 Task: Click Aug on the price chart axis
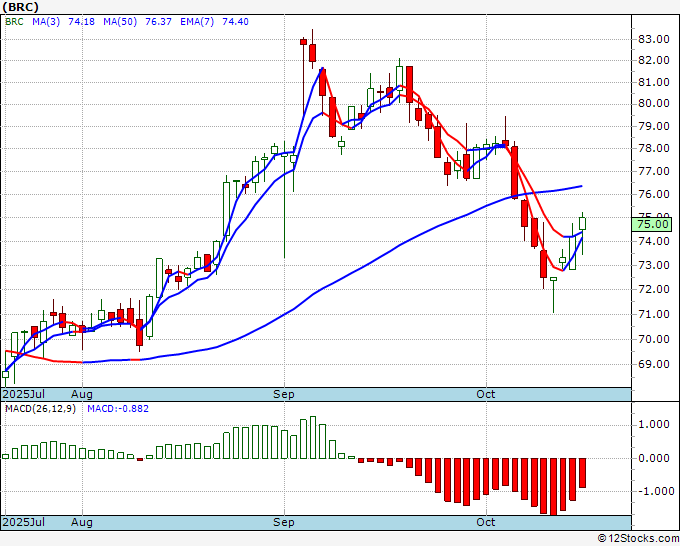82,394
